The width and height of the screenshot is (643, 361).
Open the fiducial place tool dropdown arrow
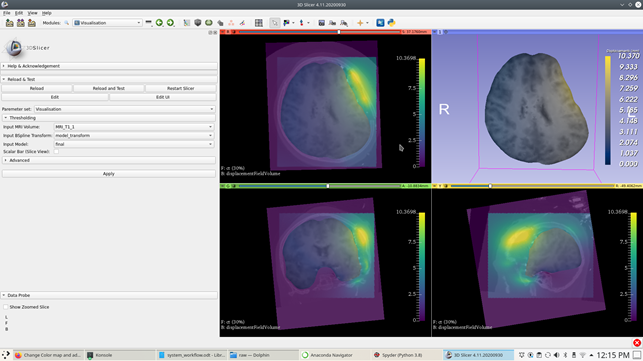pos(308,23)
